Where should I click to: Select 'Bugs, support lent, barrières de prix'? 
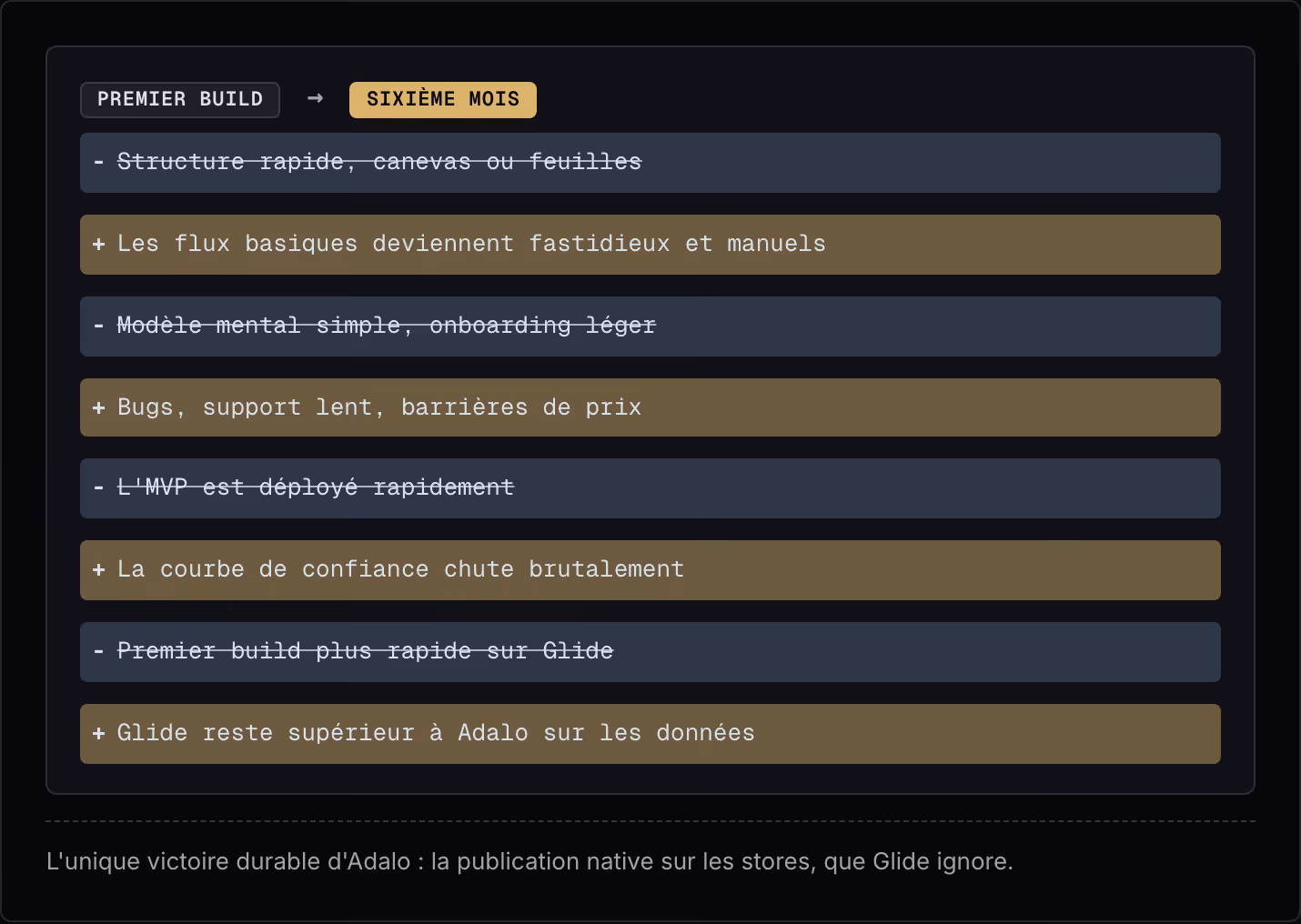pos(650,407)
